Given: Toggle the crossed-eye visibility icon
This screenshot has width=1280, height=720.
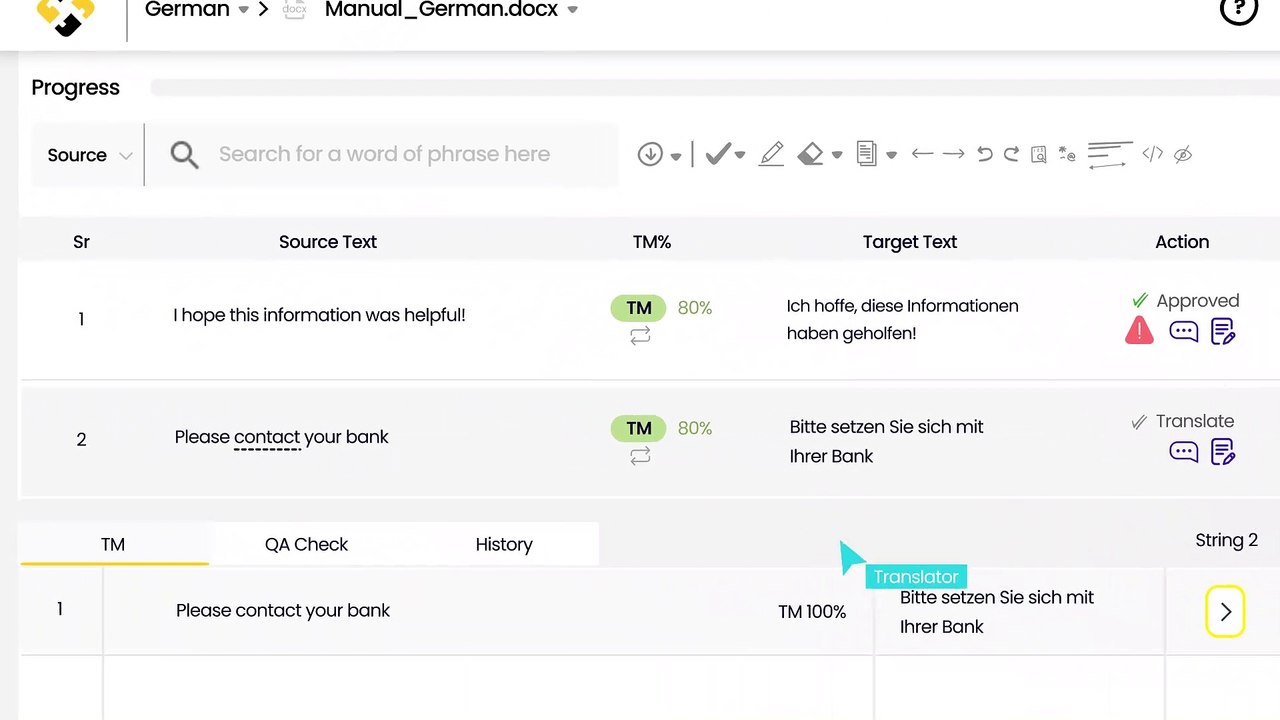Looking at the screenshot, I should pos(1183,154).
